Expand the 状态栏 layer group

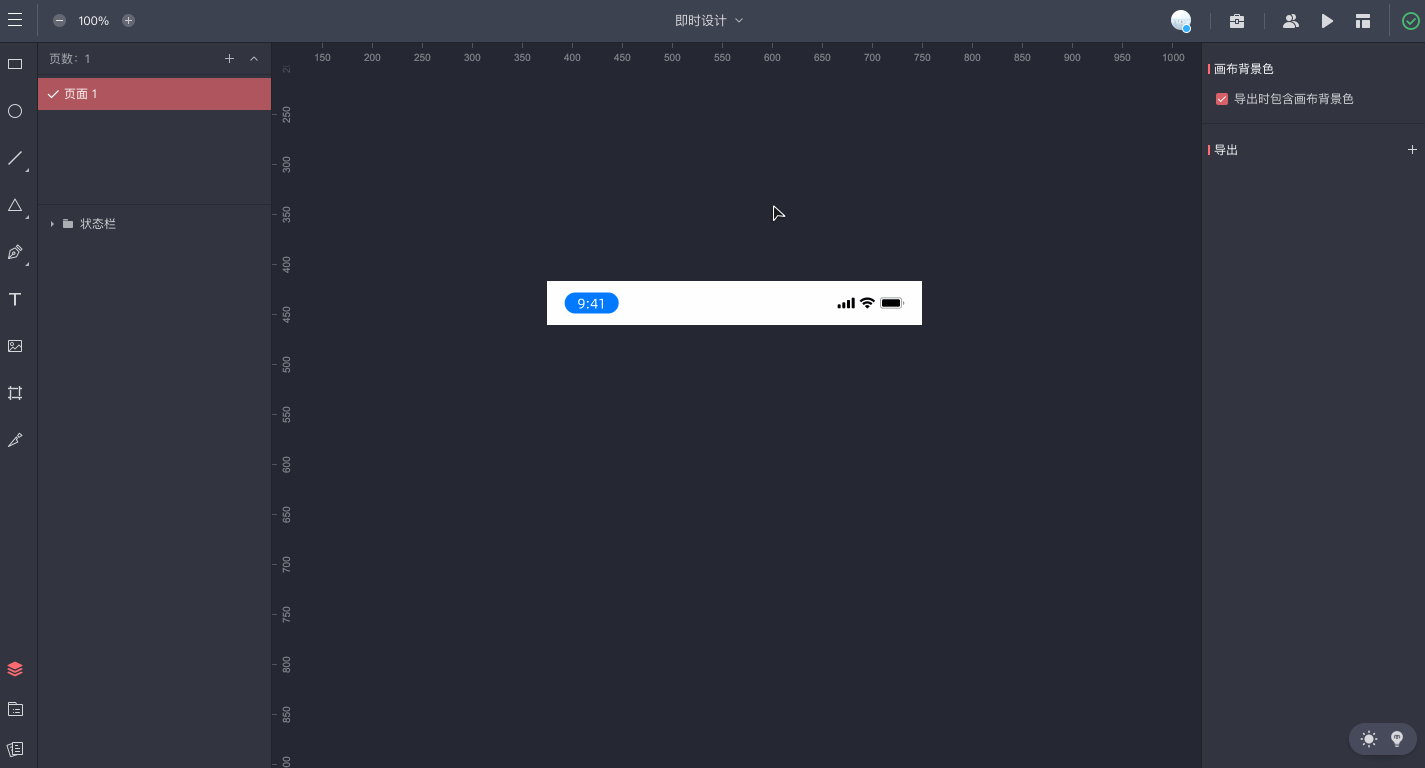(52, 224)
